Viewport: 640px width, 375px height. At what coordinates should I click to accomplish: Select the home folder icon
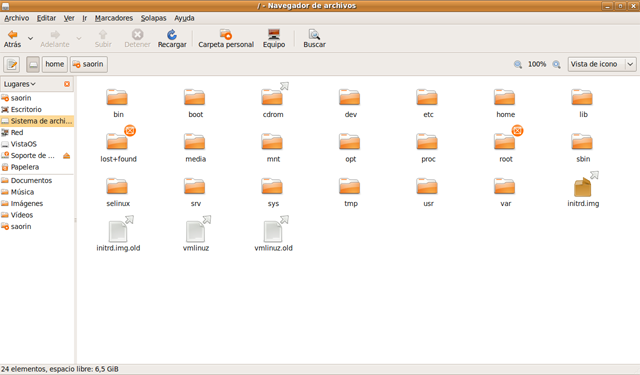505,98
